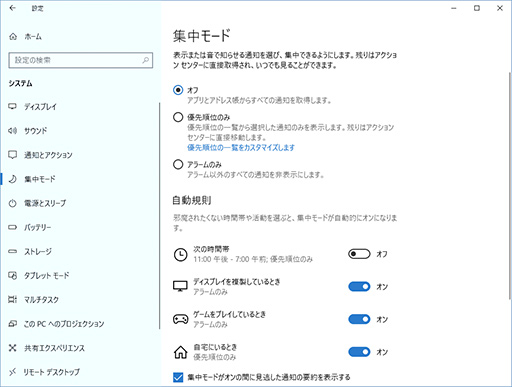Click the リモート デスクトップ icon

[12, 372]
